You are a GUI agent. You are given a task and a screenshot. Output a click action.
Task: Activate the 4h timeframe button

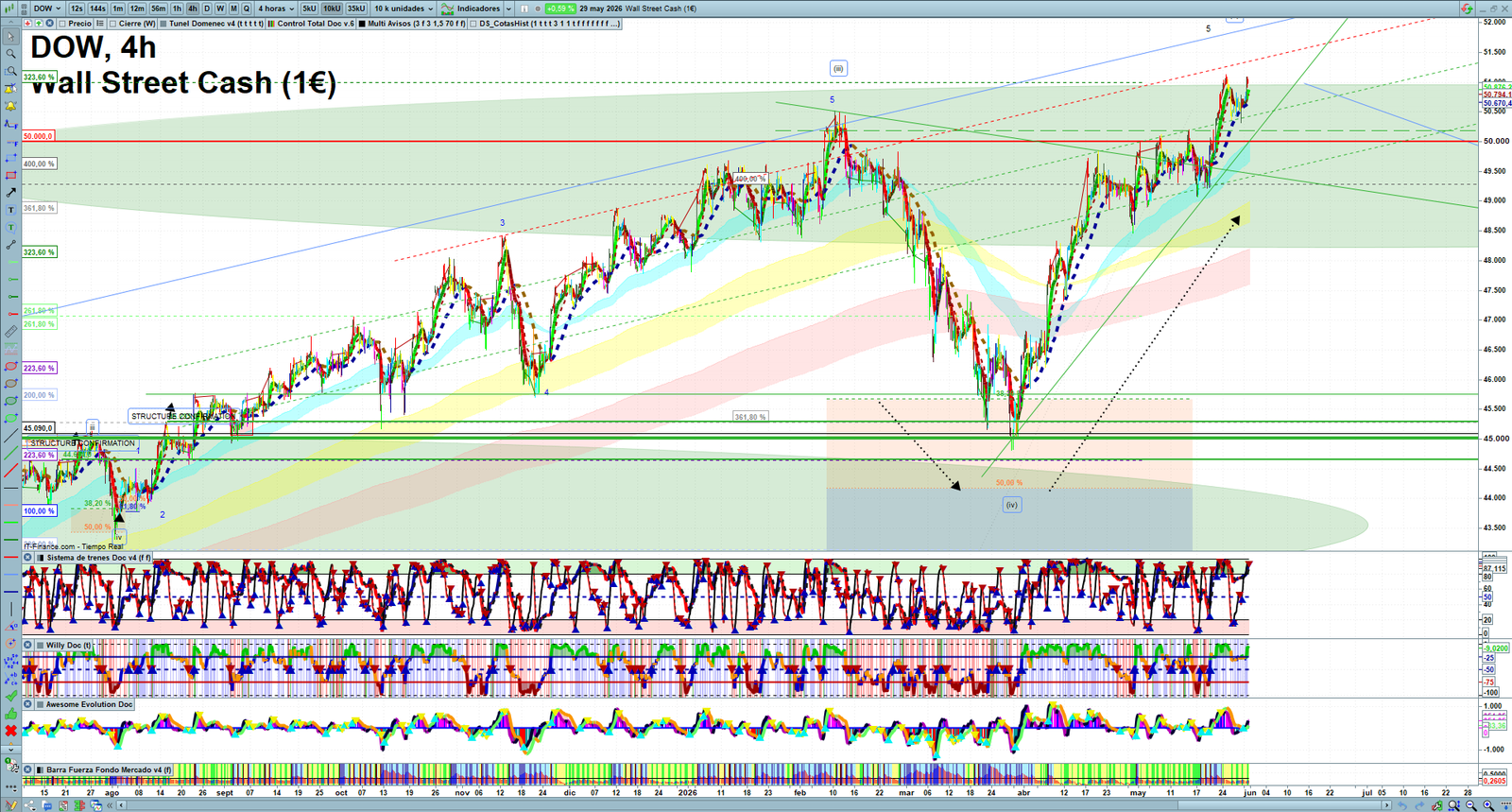coord(193,9)
